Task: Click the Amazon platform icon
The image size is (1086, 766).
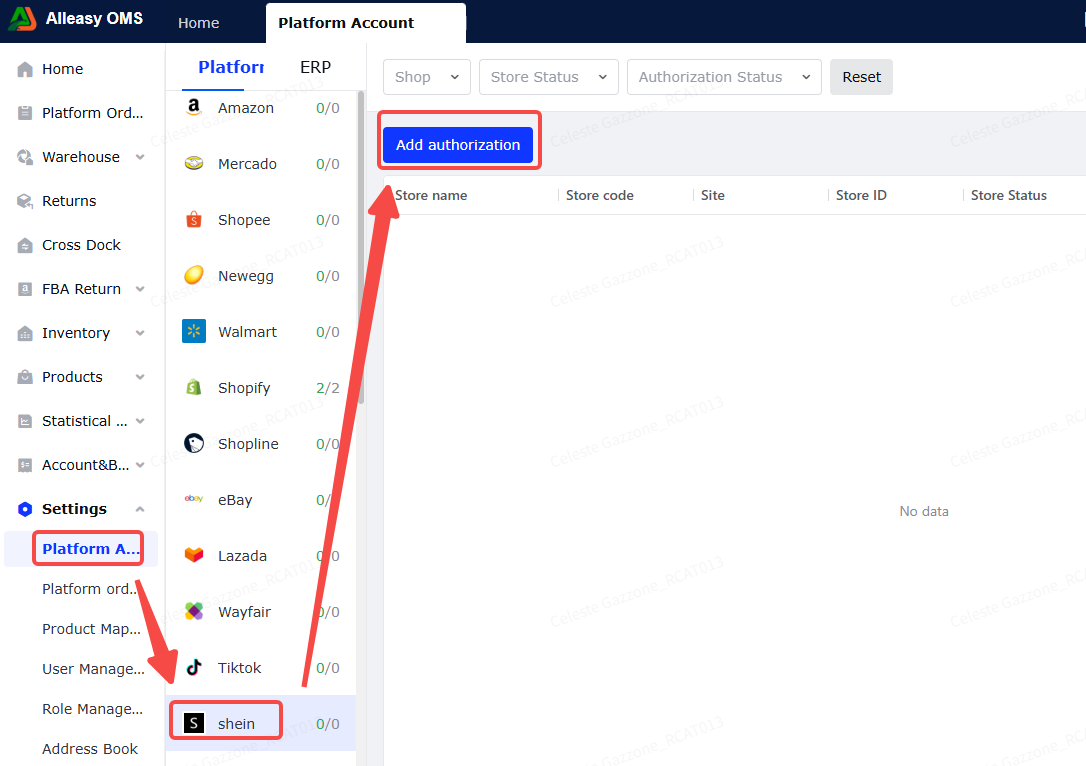Action: (194, 107)
